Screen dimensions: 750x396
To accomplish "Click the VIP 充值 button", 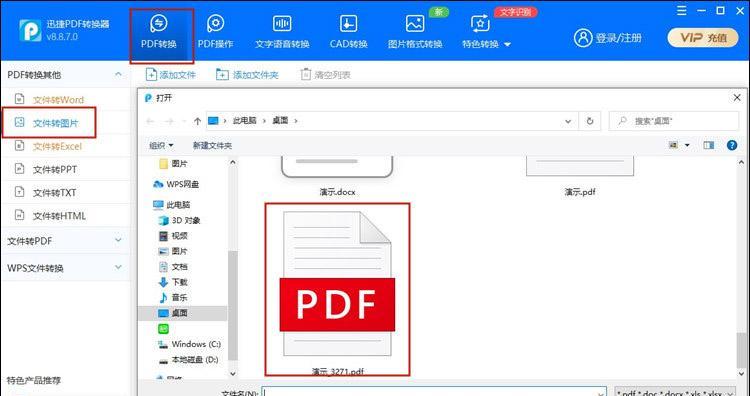I will click(703, 38).
